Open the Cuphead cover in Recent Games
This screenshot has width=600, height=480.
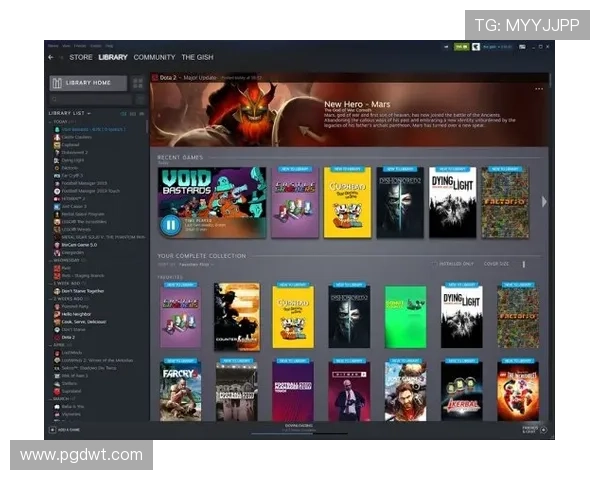tap(348, 202)
